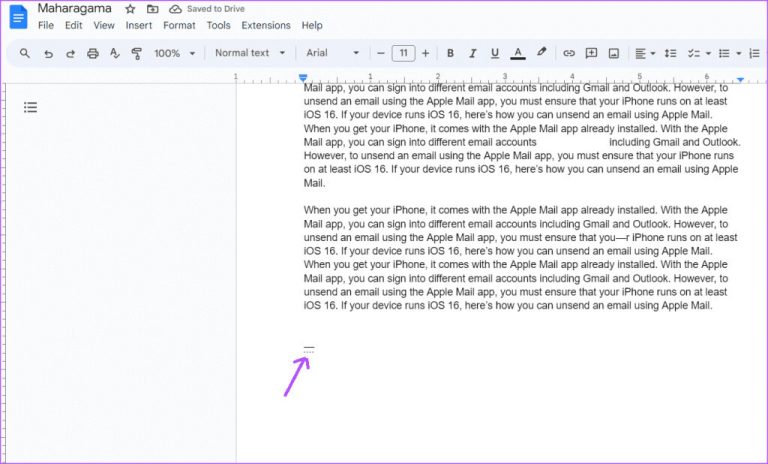Image resolution: width=768 pixels, height=464 pixels.
Task: Show the document outline panel
Action: point(30,107)
